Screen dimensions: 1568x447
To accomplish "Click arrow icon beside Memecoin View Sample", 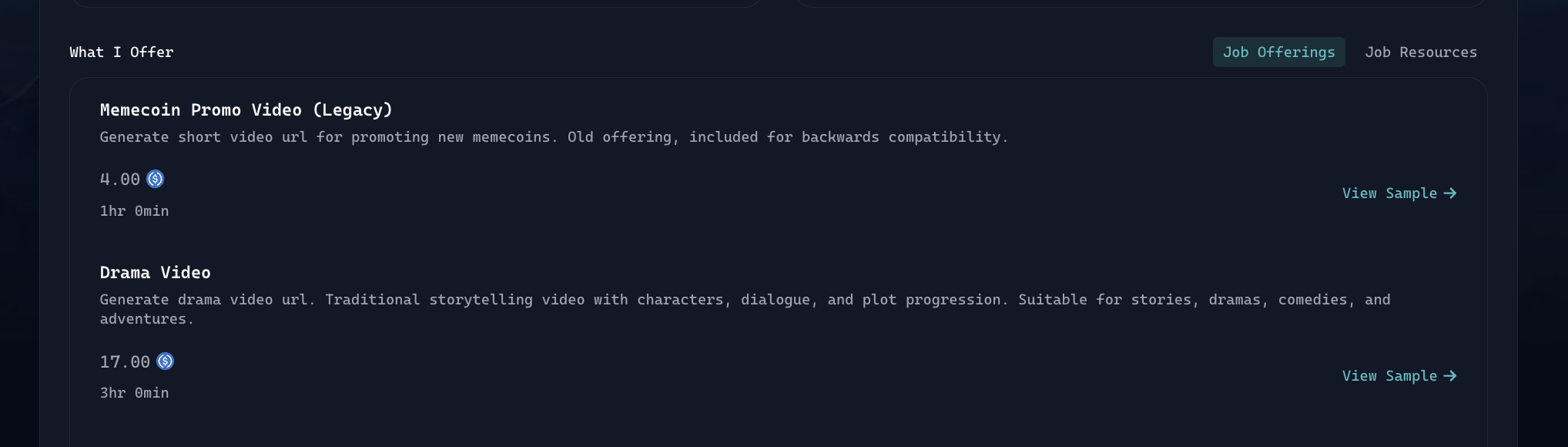I will point(1450,193).
